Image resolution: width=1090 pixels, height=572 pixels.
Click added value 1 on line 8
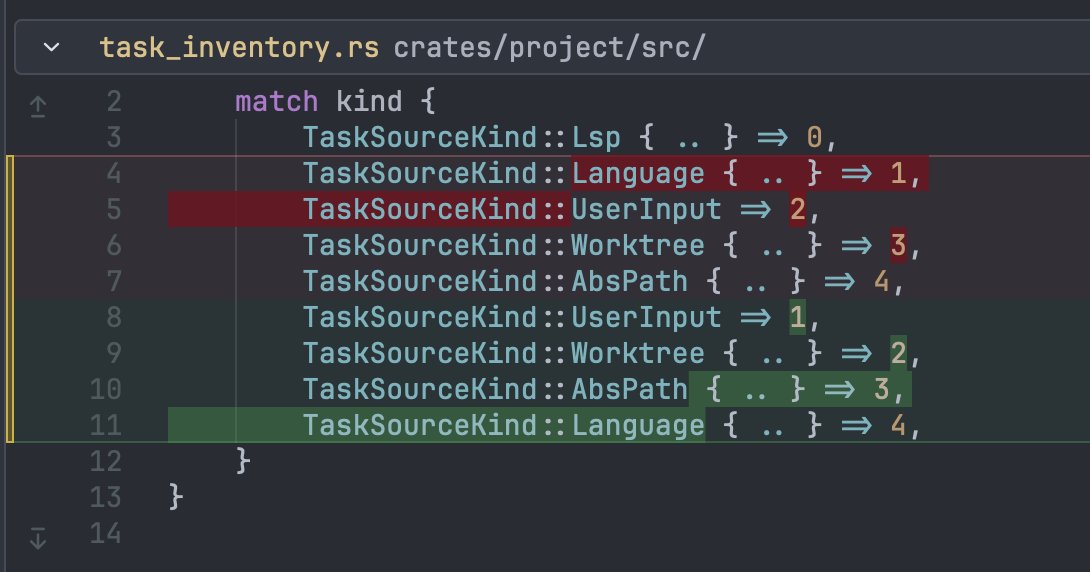[x=798, y=318]
